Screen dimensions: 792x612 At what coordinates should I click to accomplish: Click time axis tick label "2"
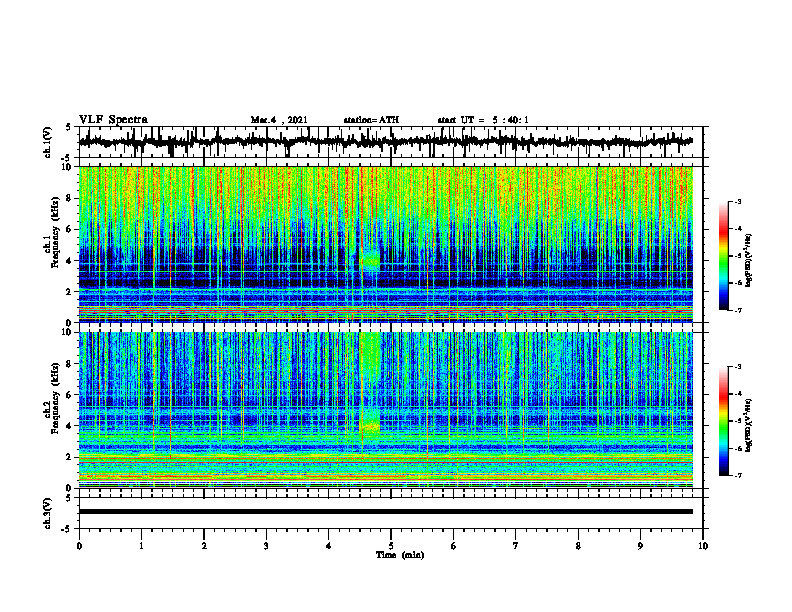pyautogui.click(x=204, y=546)
